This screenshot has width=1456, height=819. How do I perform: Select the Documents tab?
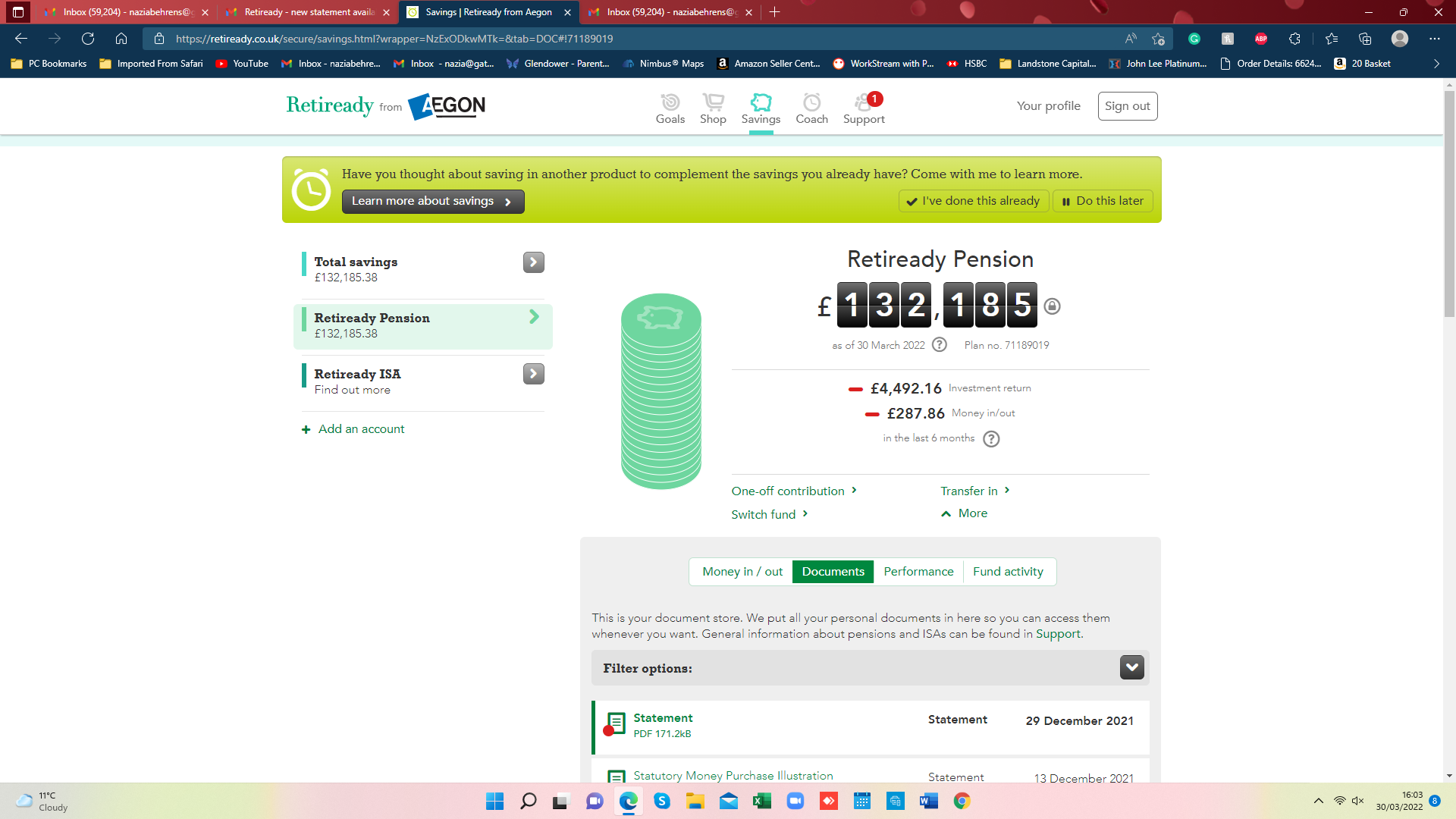pyautogui.click(x=833, y=572)
